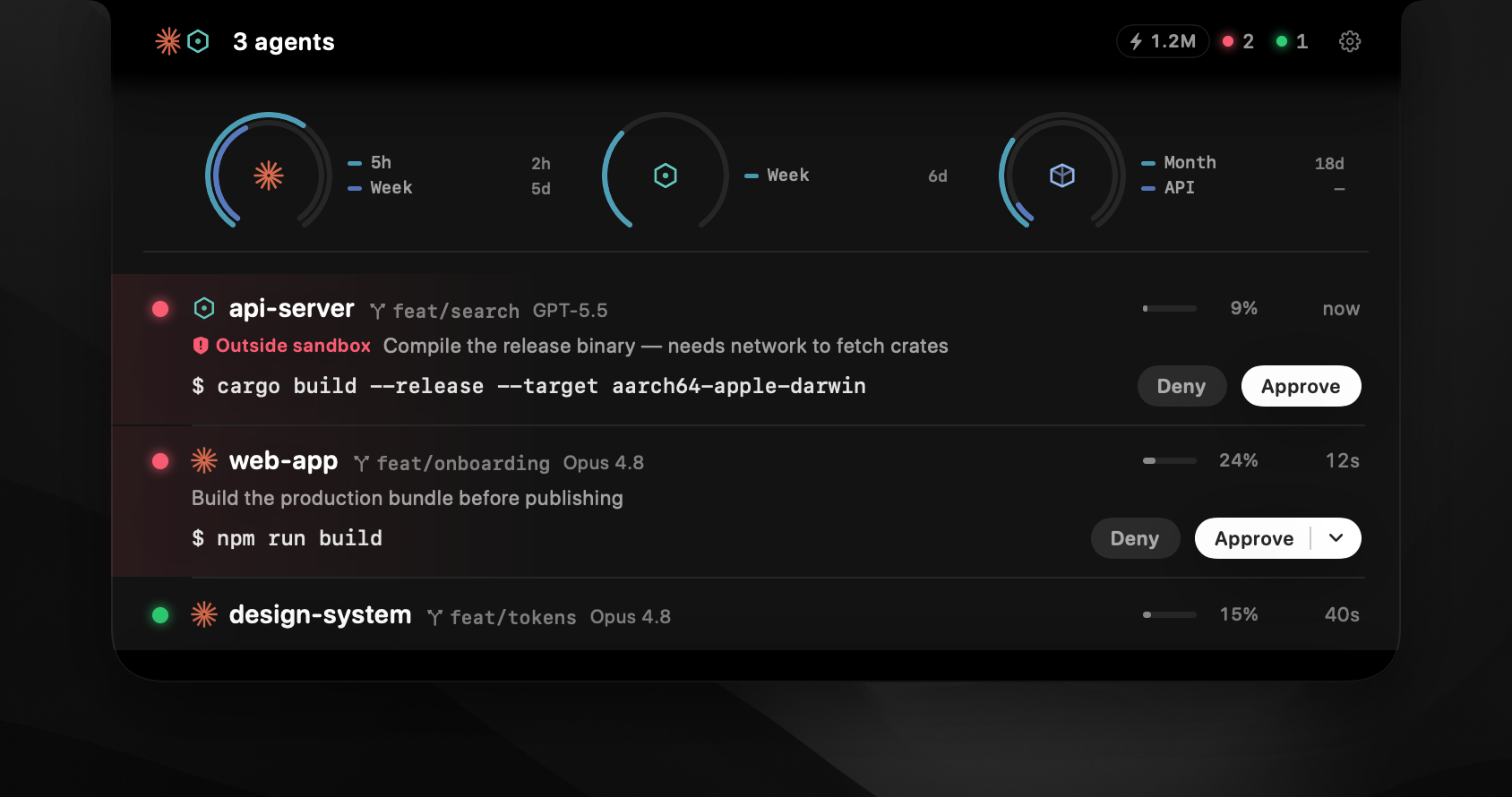Click the red status count 2

pos(1238,41)
